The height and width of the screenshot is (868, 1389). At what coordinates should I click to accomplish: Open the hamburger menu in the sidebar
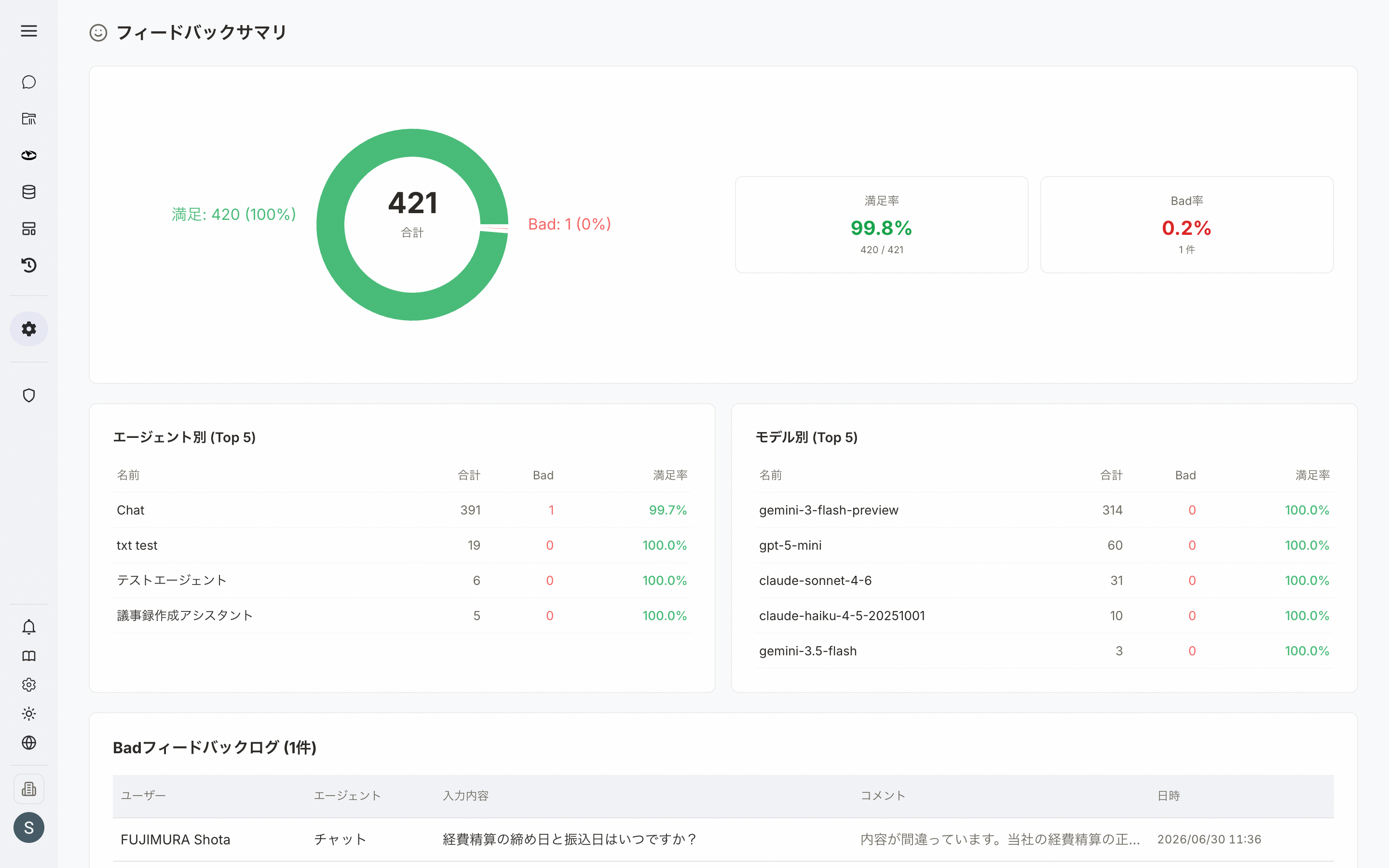[29, 31]
